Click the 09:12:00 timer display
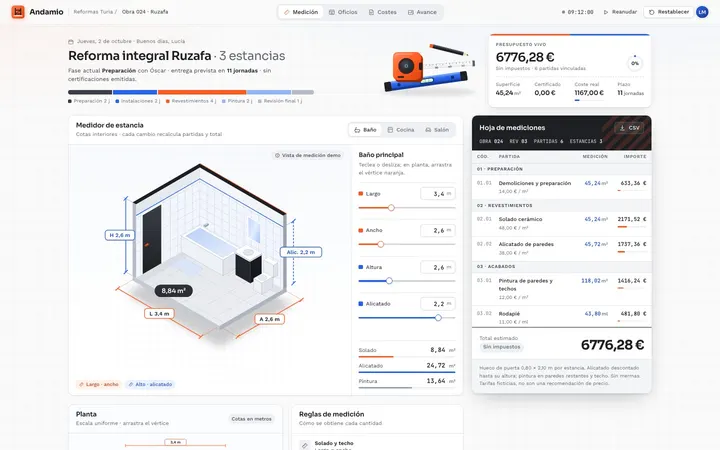 (x=578, y=12)
